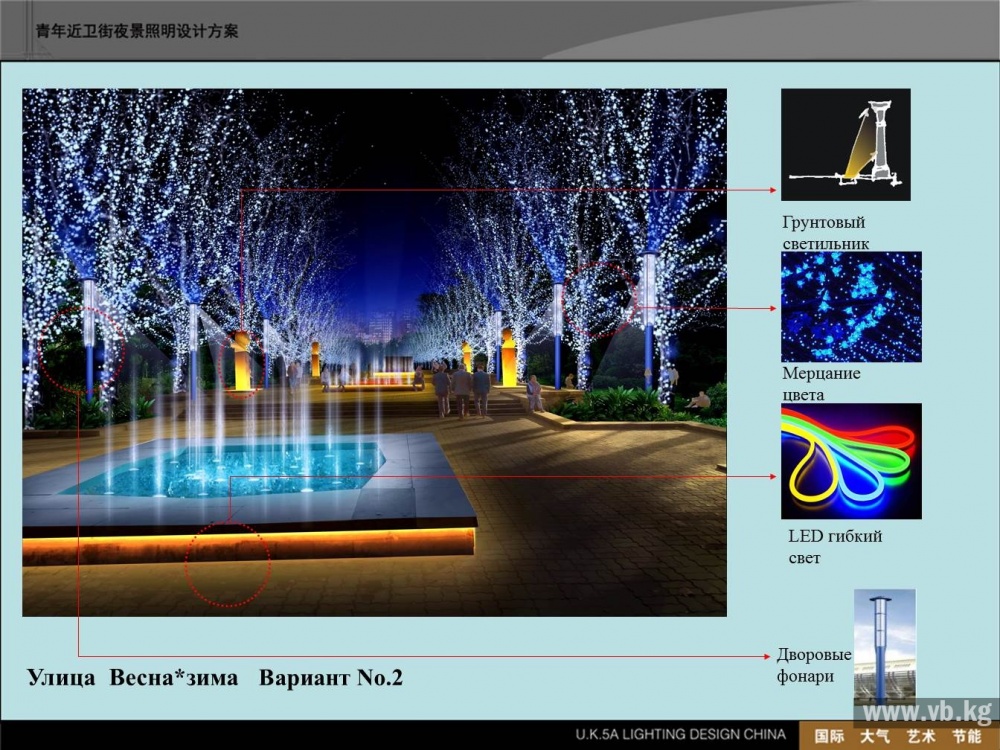This screenshot has height=750, width=1000.
Task: Select the 'LED гибкий свет' caption
Action: pyautogui.click(x=835, y=547)
